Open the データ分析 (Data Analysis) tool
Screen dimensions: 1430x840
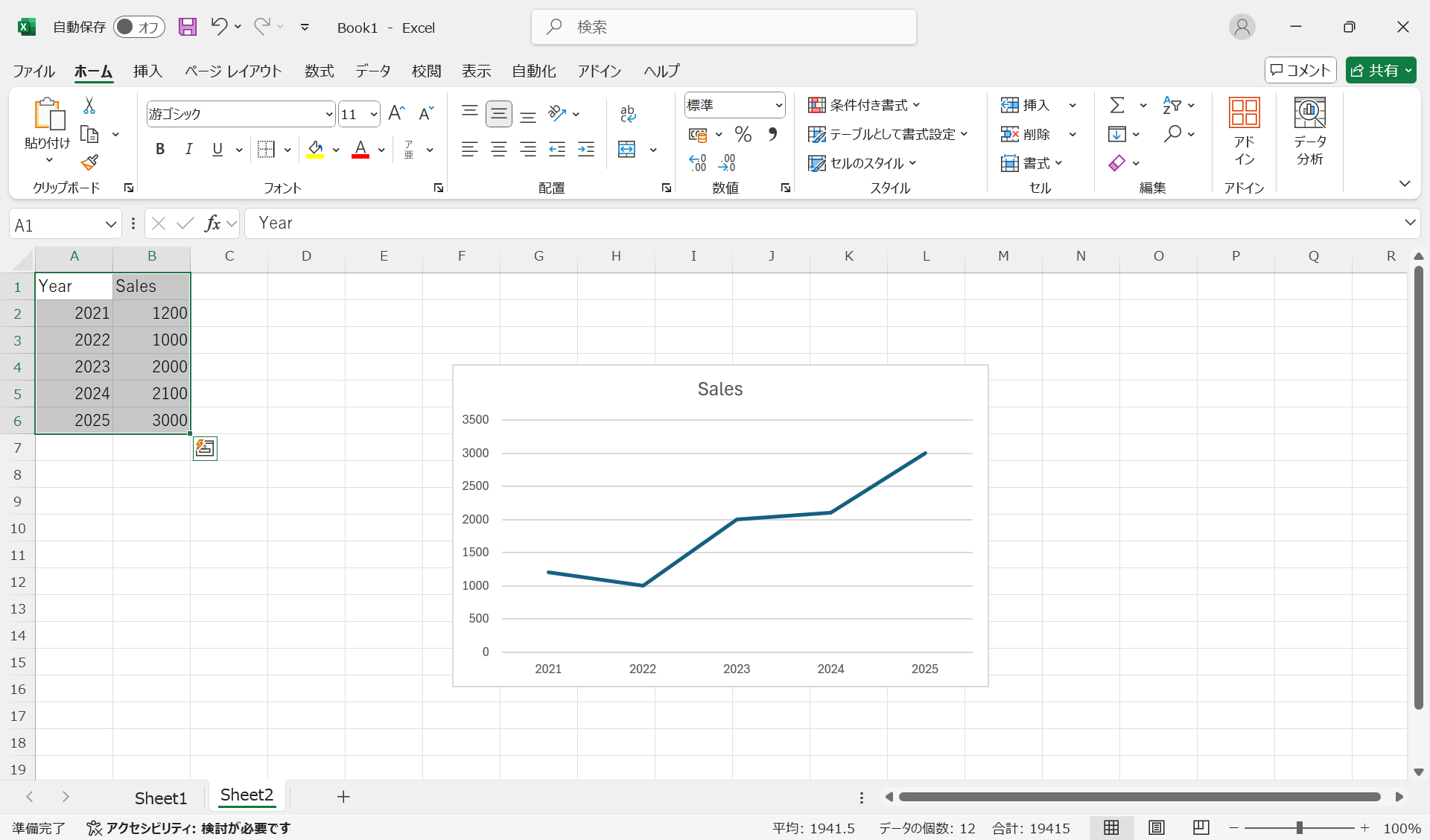[1309, 134]
